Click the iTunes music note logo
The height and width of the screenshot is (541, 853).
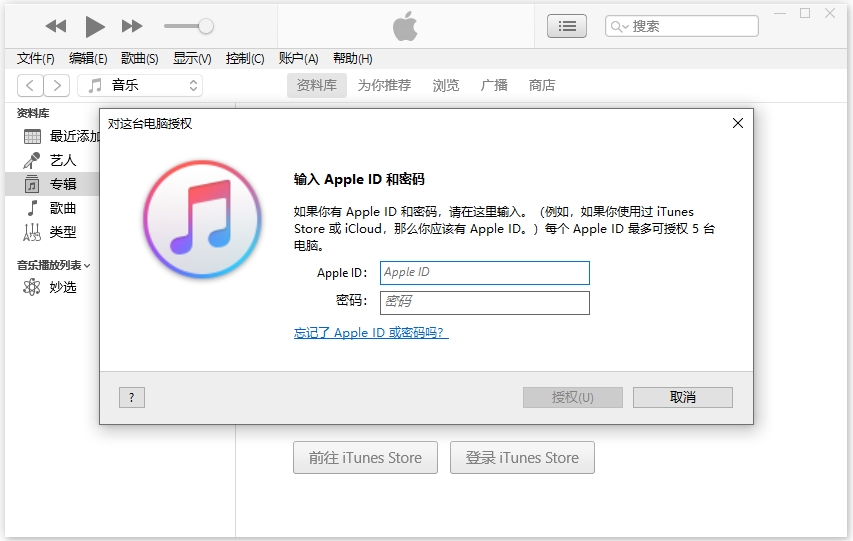(202, 219)
